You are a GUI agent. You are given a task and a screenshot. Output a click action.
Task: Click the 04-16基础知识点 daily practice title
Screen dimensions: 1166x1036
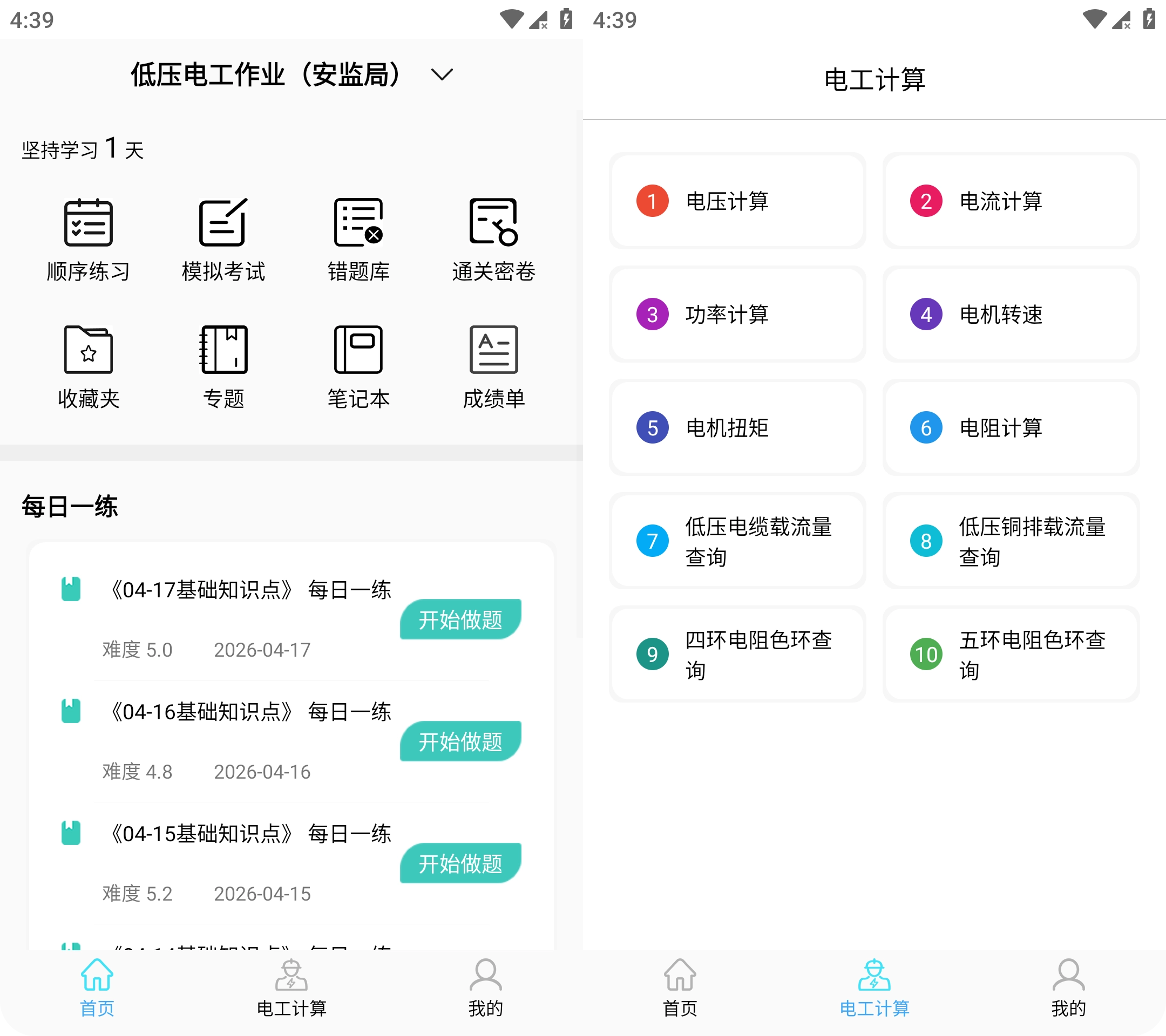[x=249, y=712]
